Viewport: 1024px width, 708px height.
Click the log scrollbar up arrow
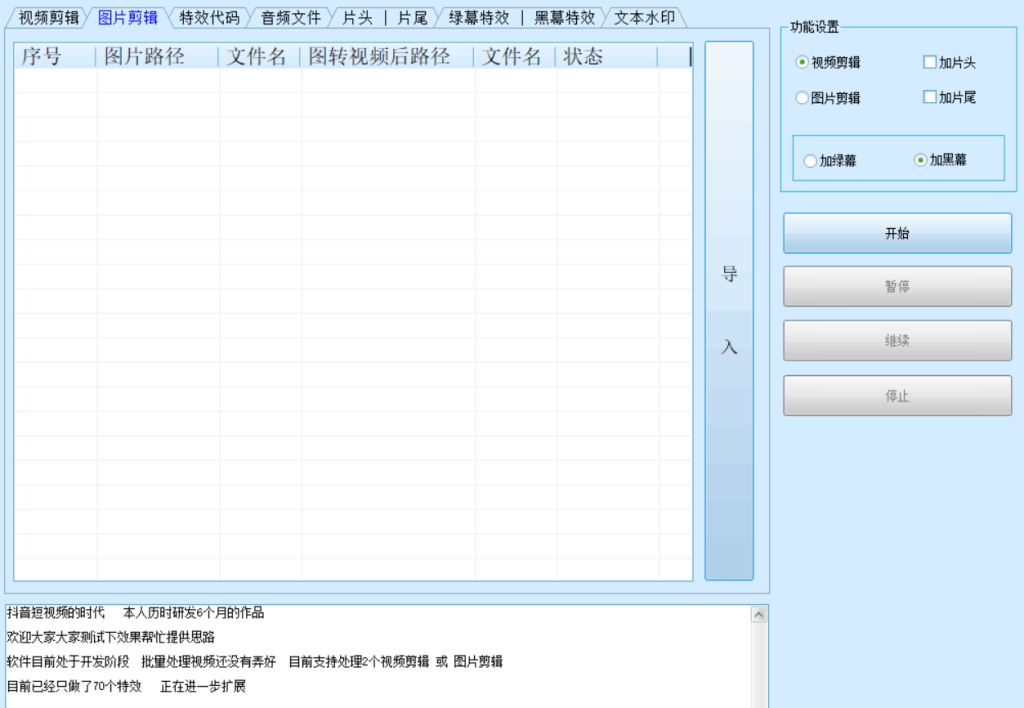click(759, 615)
